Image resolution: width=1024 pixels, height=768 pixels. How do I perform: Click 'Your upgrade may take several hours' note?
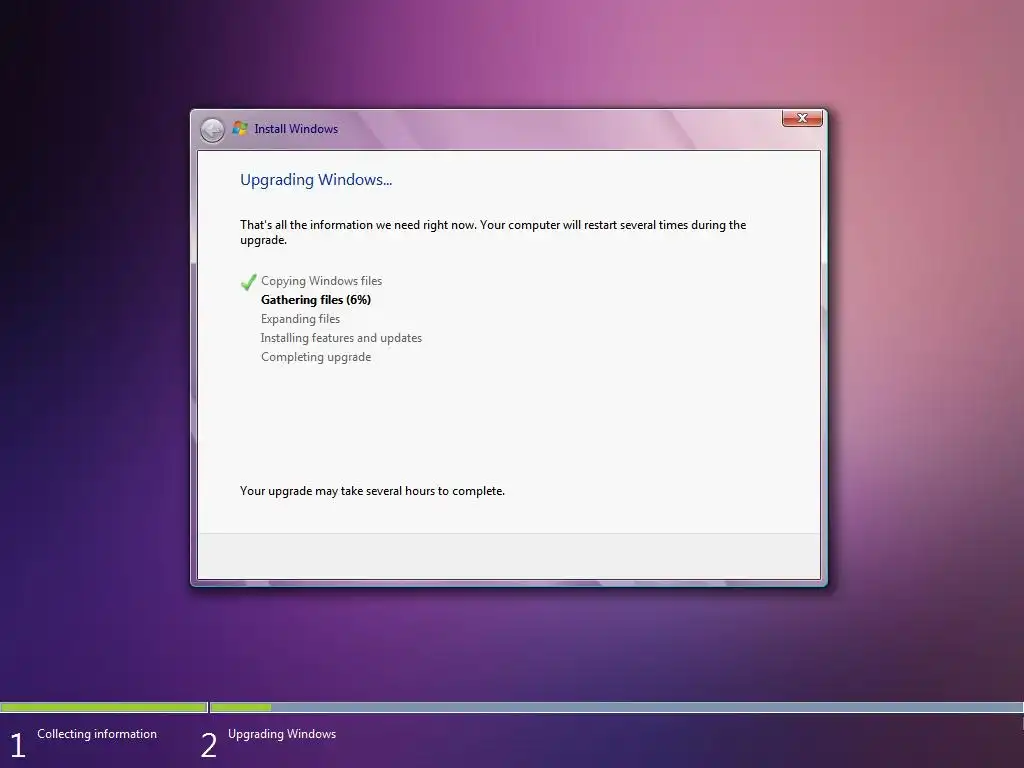[372, 491]
